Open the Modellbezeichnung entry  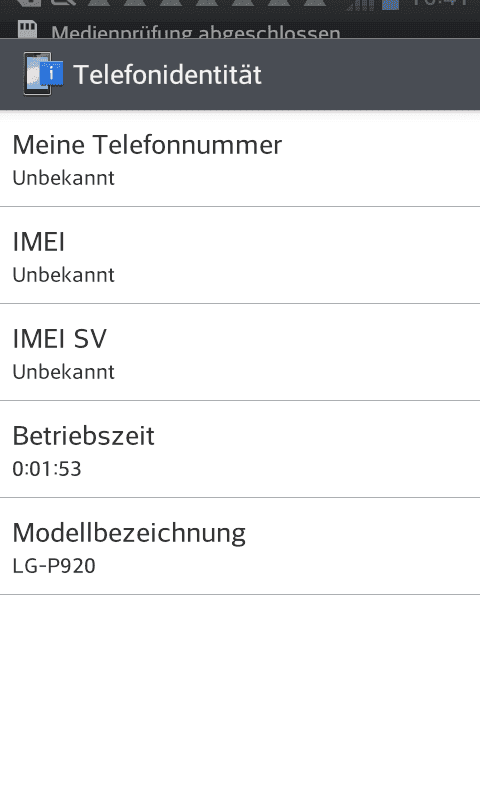pyautogui.click(x=240, y=546)
